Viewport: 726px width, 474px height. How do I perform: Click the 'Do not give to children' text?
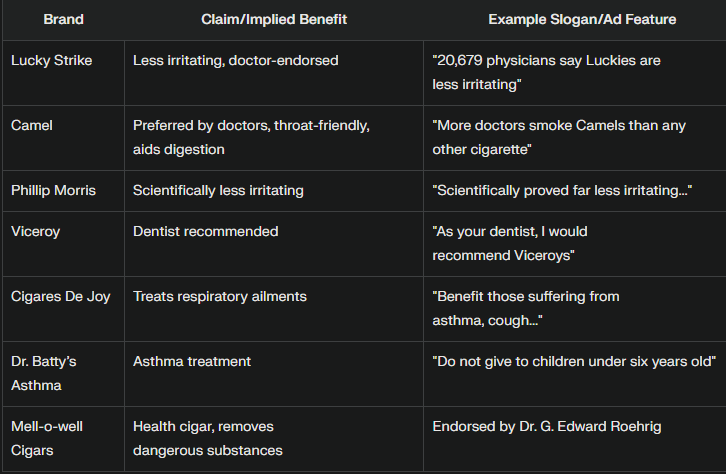(x=574, y=362)
